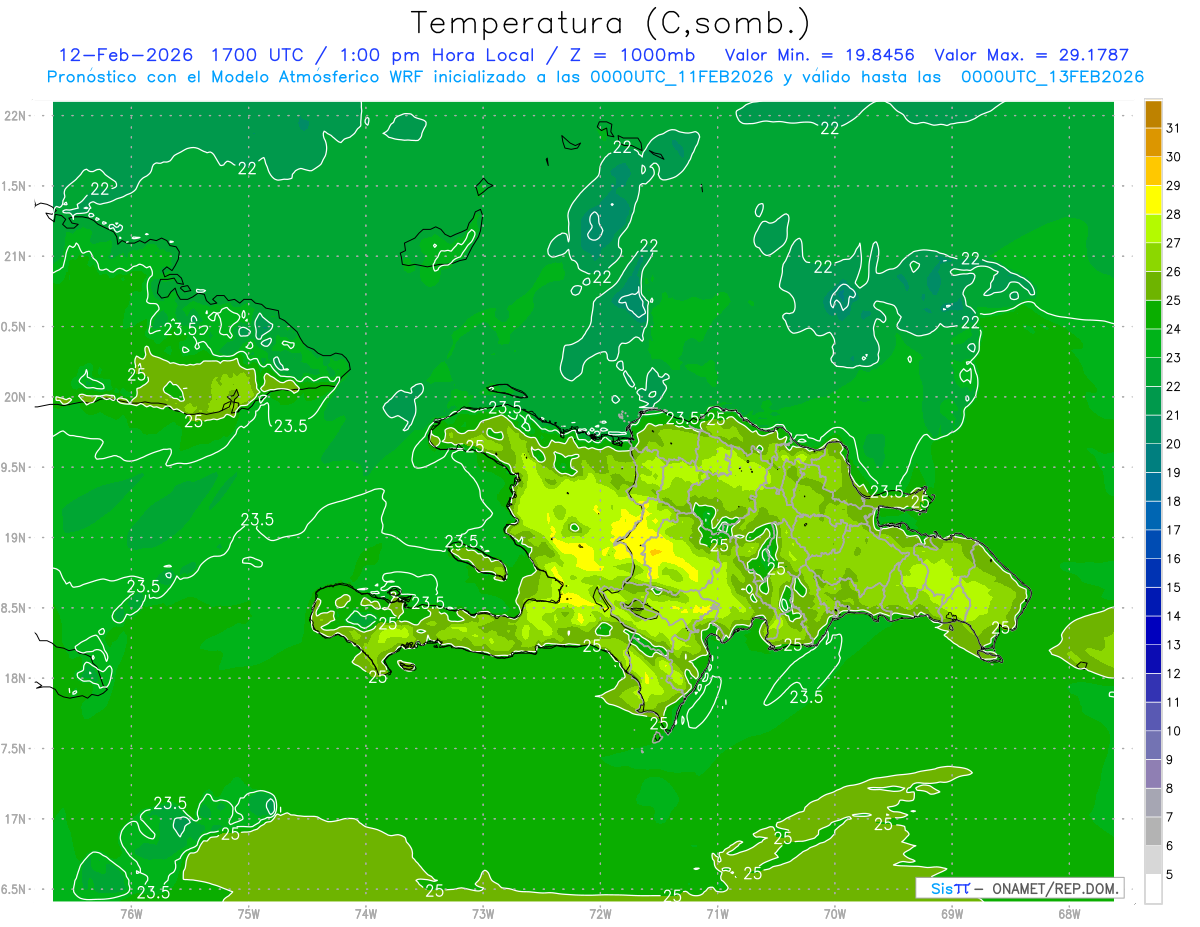Click the 8.5N latitude axis label

13,608
